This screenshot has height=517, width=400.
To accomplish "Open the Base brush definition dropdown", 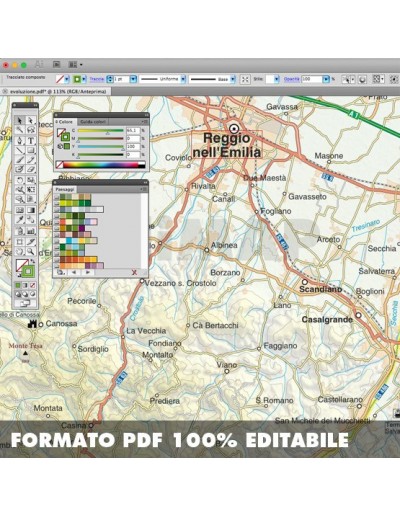I will click(233, 79).
